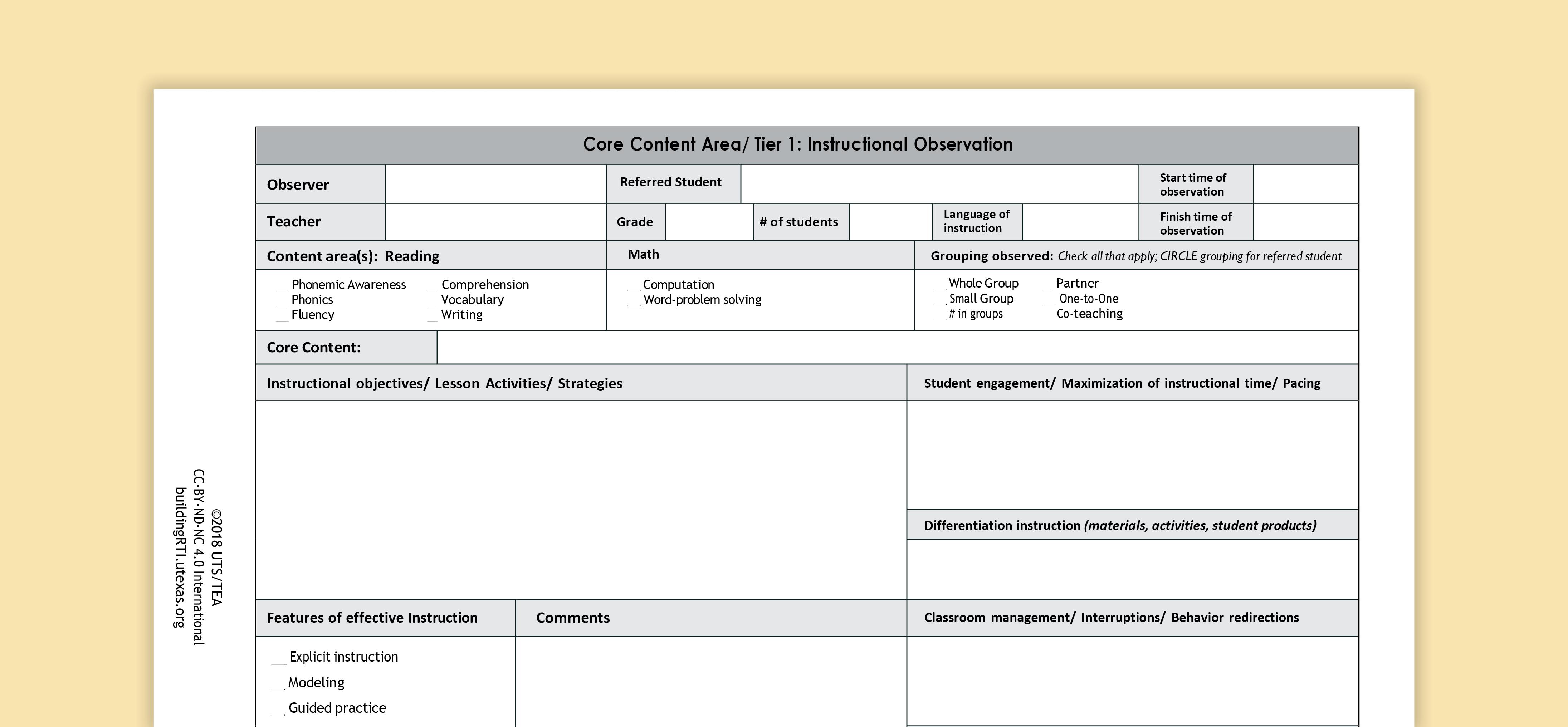The height and width of the screenshot is (727, 1568).
Task: Mark the Comprehension checkbox
Action: [x=432, y=286]
